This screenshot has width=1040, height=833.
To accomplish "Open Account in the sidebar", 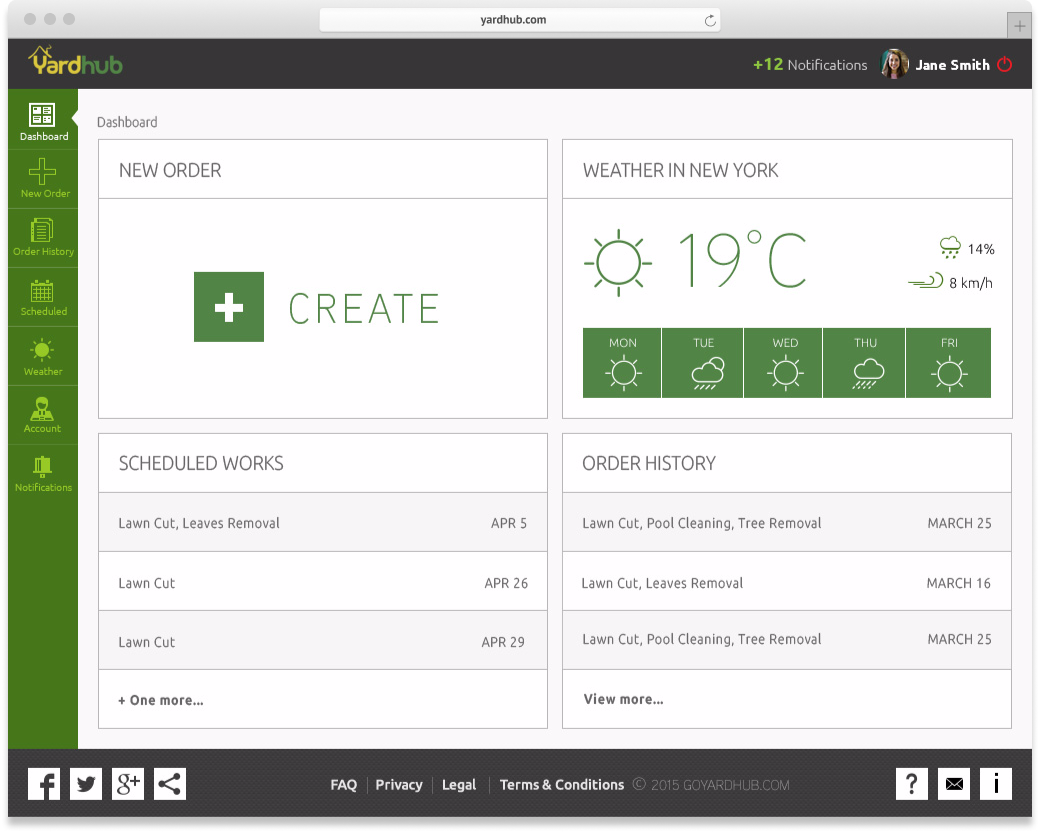I will 42,415.
